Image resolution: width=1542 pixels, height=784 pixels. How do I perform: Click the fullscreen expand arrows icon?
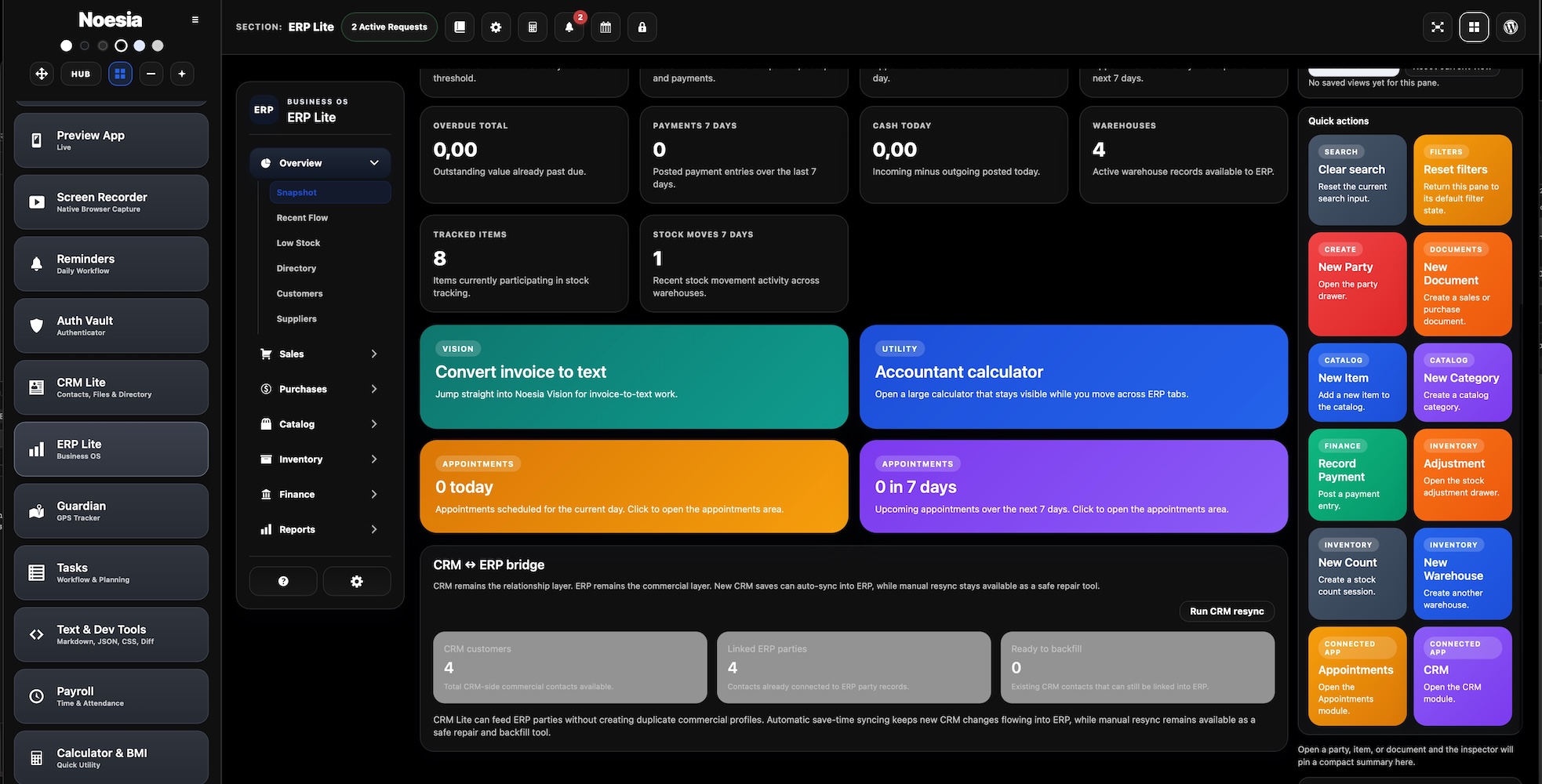(x=1437, y=27)
